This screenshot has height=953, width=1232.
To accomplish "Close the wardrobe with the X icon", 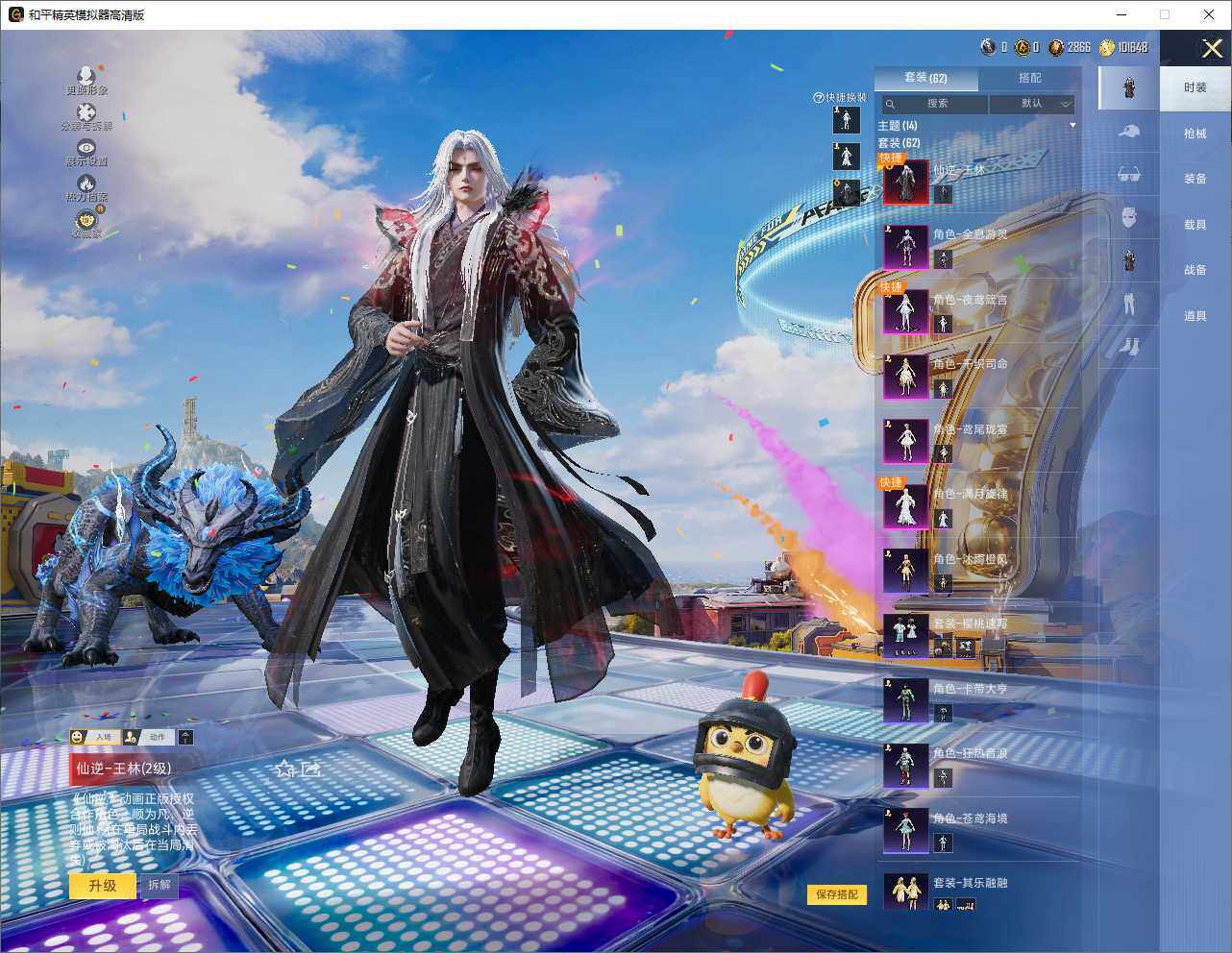I will tap(1213, 48).
